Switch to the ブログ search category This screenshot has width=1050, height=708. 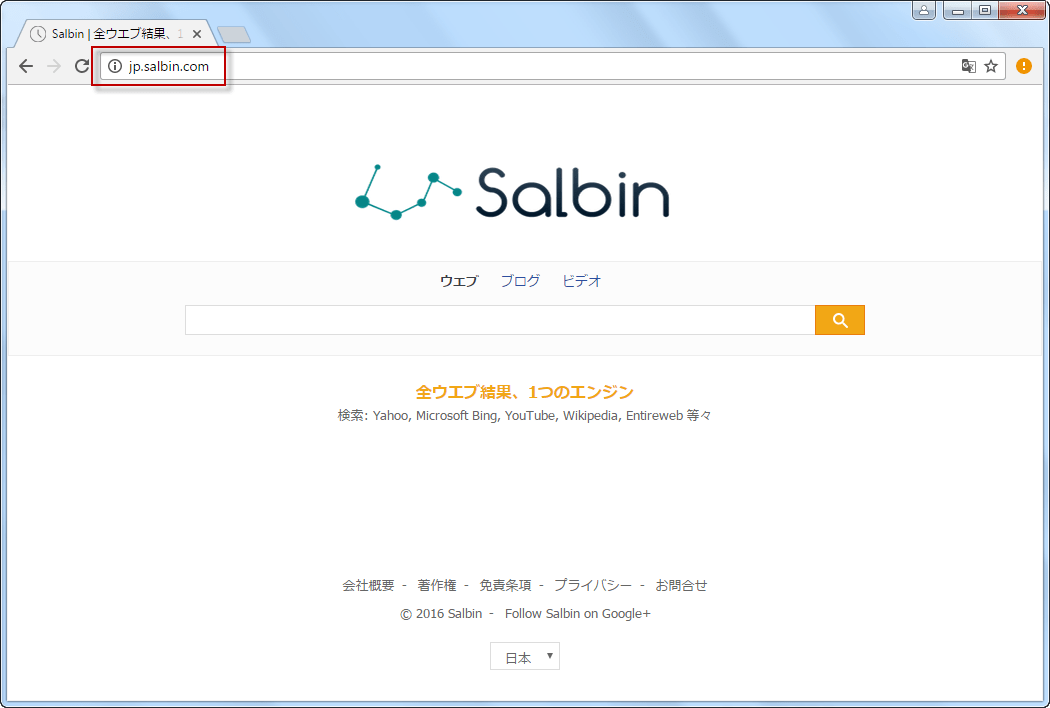tap(520, 281)
